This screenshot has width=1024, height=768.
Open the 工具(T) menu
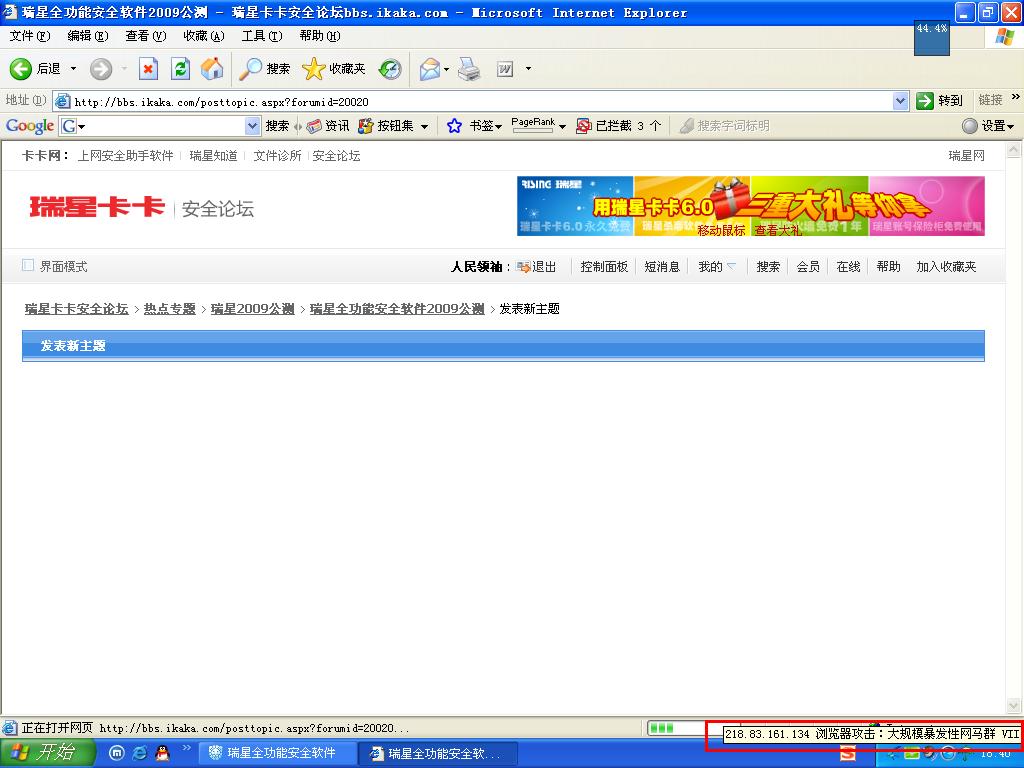point(262,36)
